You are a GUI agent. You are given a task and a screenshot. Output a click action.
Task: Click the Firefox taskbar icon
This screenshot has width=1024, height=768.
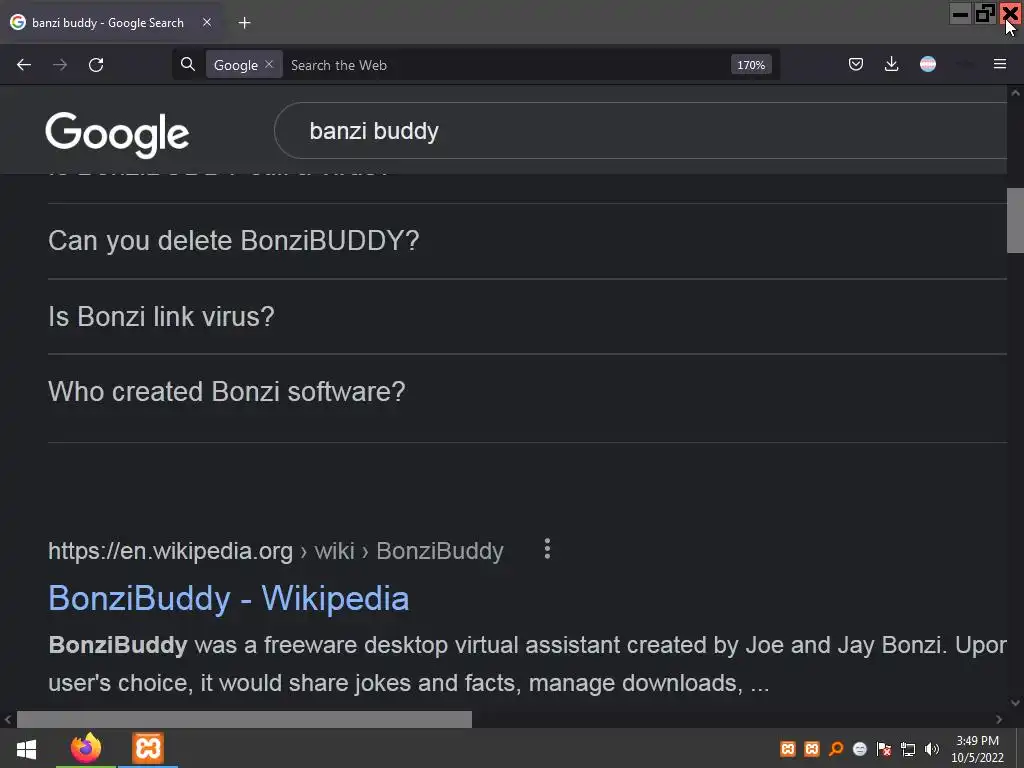(86, 748)
